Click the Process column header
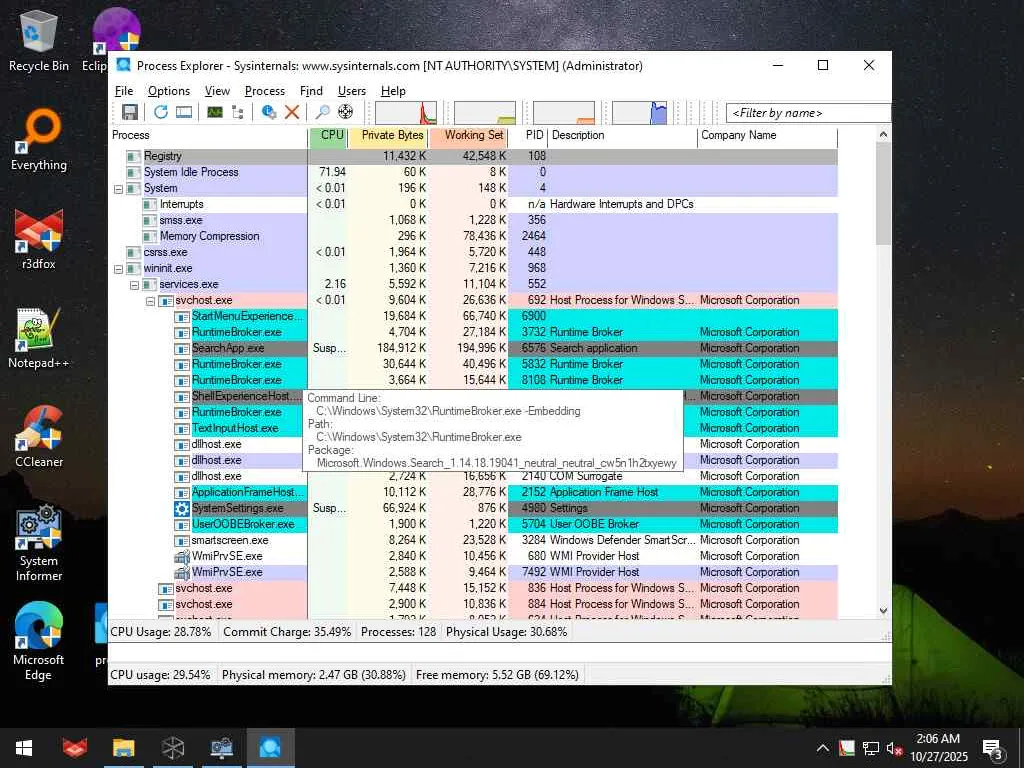The image size is (1024, 768). [208, 135]
